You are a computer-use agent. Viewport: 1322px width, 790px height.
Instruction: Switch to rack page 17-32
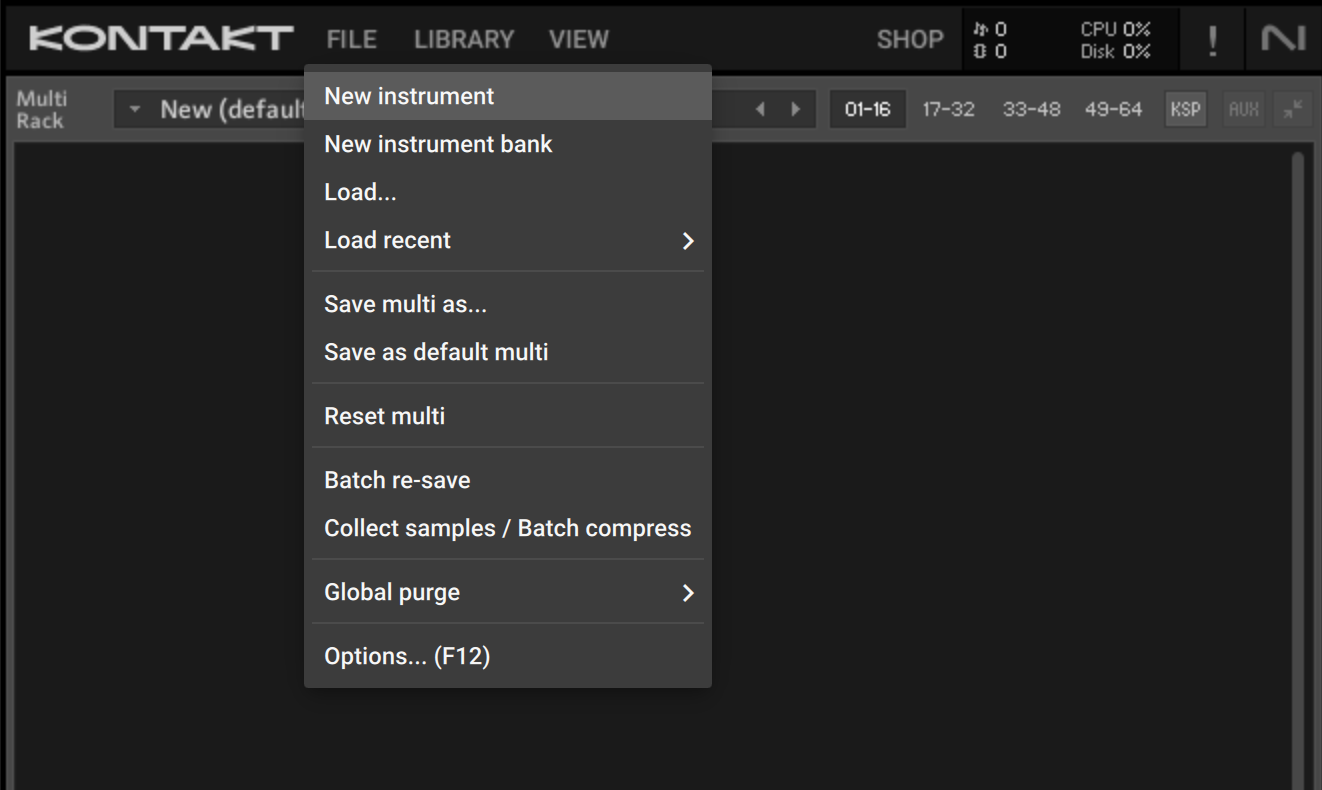point(948,109)
